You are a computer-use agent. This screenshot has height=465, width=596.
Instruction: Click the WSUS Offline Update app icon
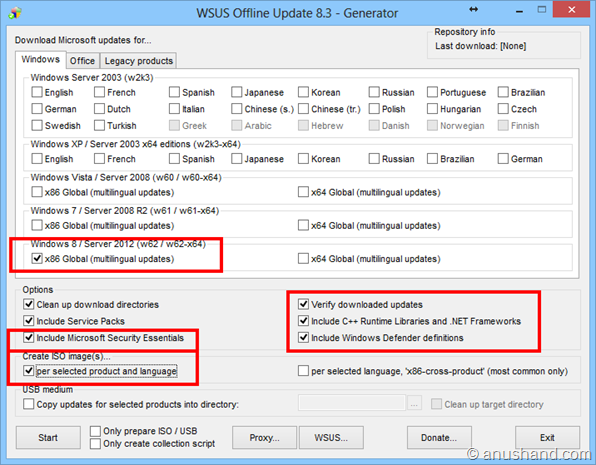pos(14,13)
